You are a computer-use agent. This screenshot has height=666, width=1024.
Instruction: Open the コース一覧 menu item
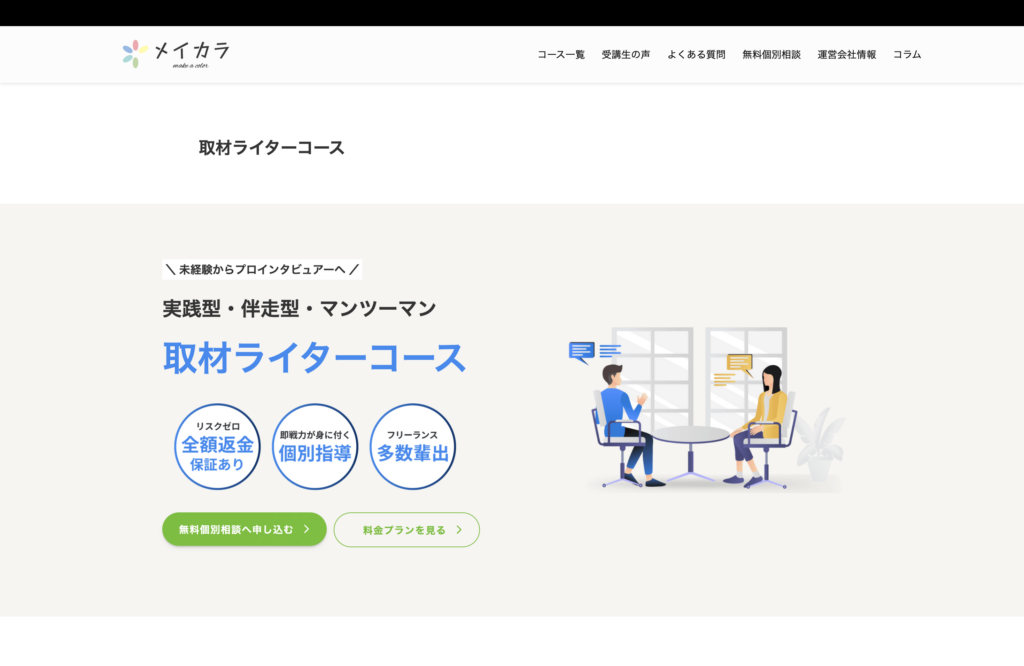tap(561, 55)
